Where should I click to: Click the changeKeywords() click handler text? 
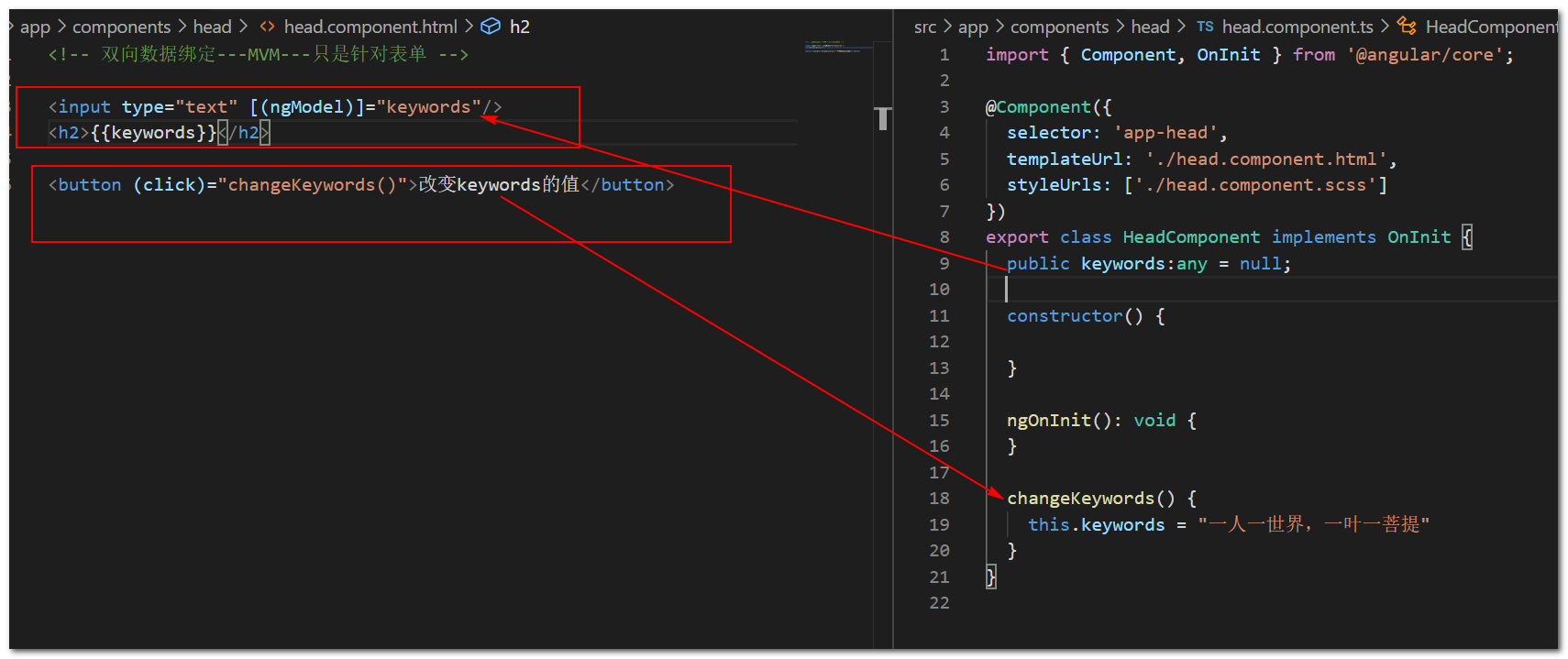(312, 185)
